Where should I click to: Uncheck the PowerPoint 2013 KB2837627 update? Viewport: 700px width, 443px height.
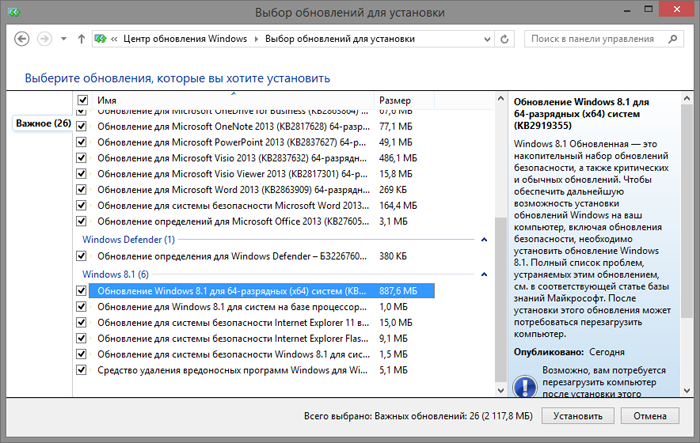coord(81,142)
